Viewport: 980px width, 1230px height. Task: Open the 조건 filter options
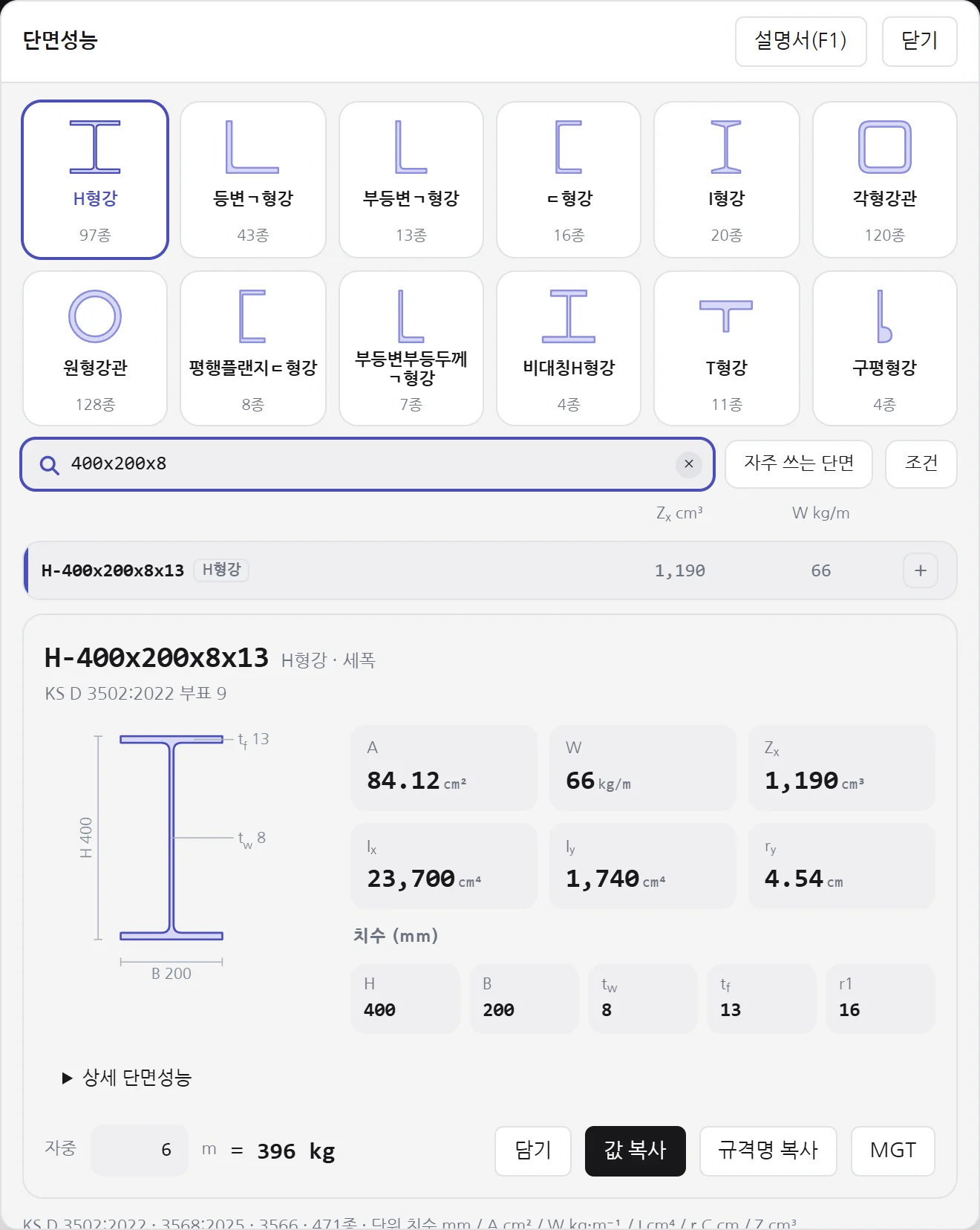(921, 463)
